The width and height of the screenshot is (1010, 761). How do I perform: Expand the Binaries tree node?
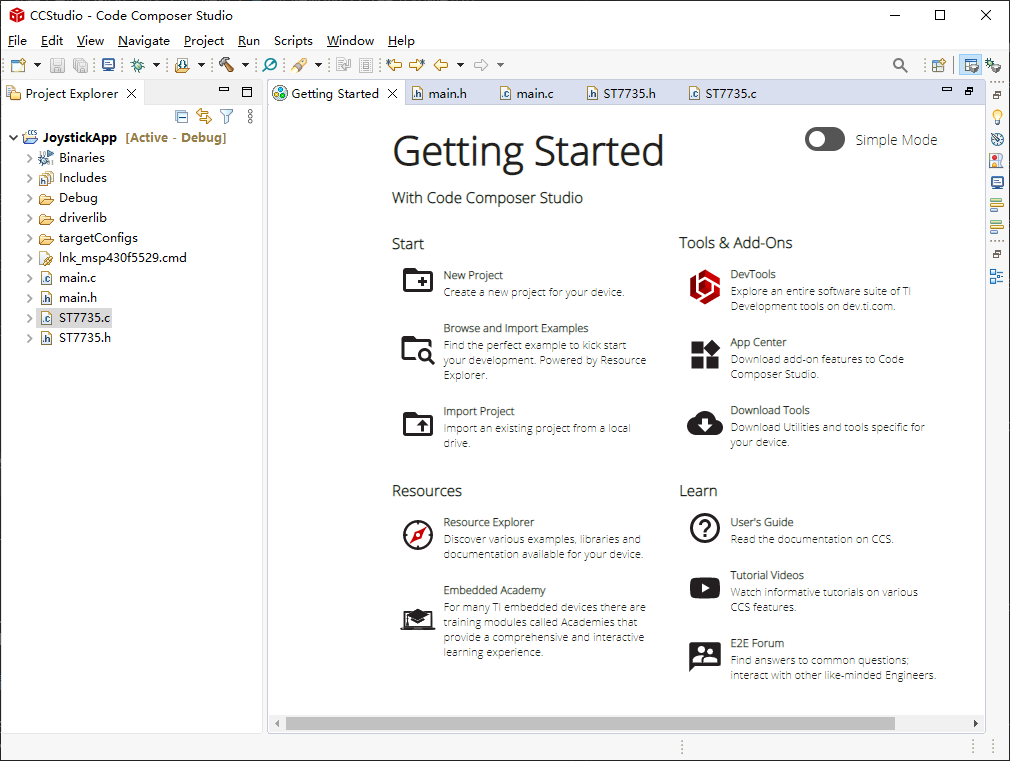(29, 158)
